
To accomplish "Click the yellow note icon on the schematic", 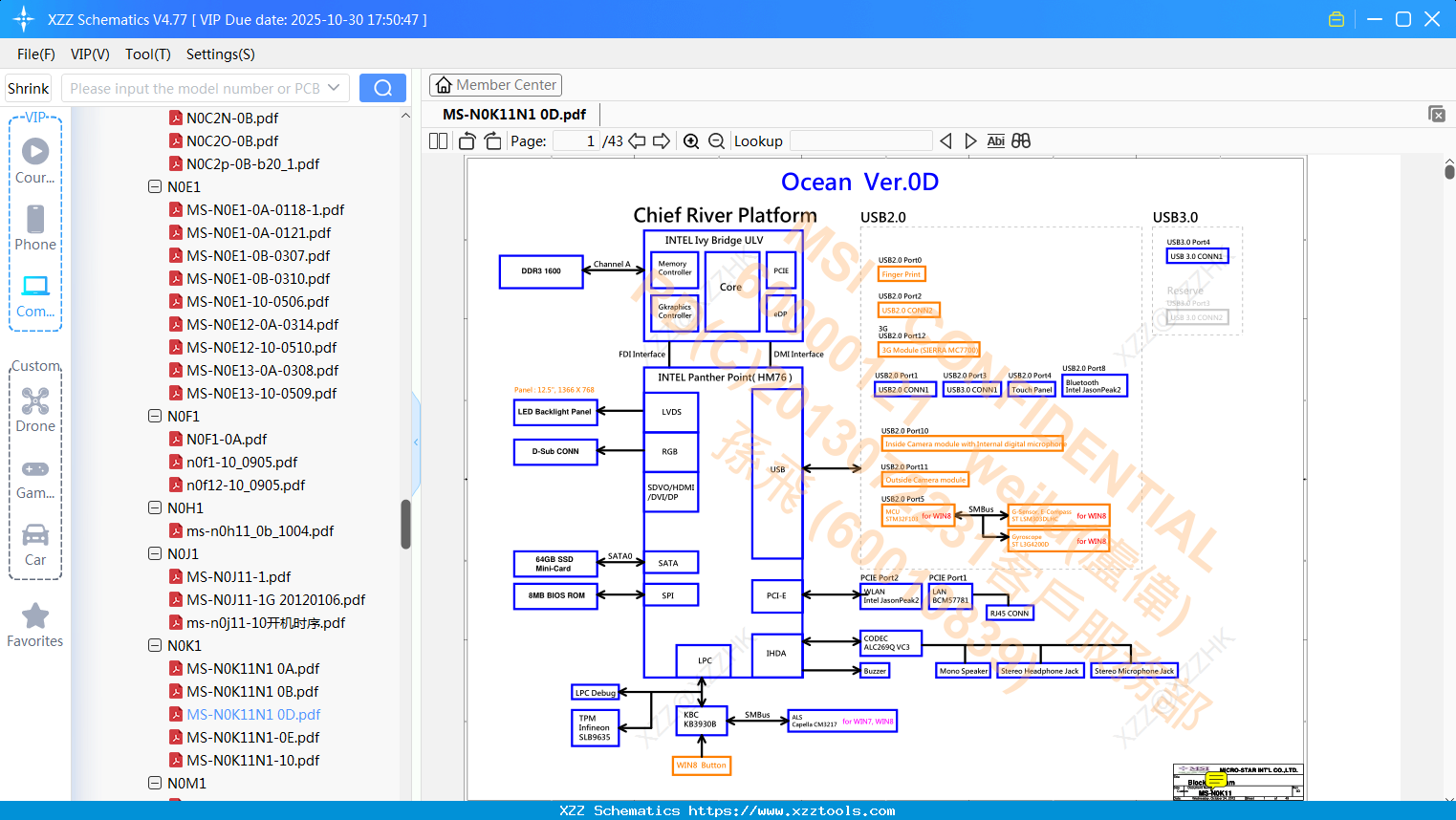I will [x=1216, y=781].
